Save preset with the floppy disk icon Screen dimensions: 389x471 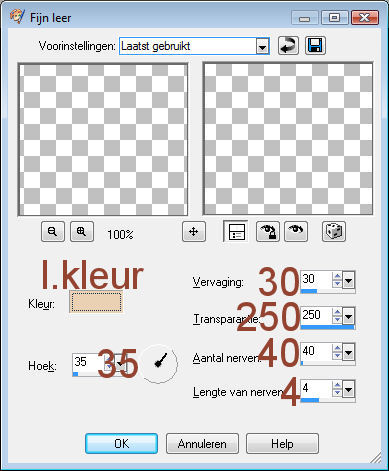(315, 46)
